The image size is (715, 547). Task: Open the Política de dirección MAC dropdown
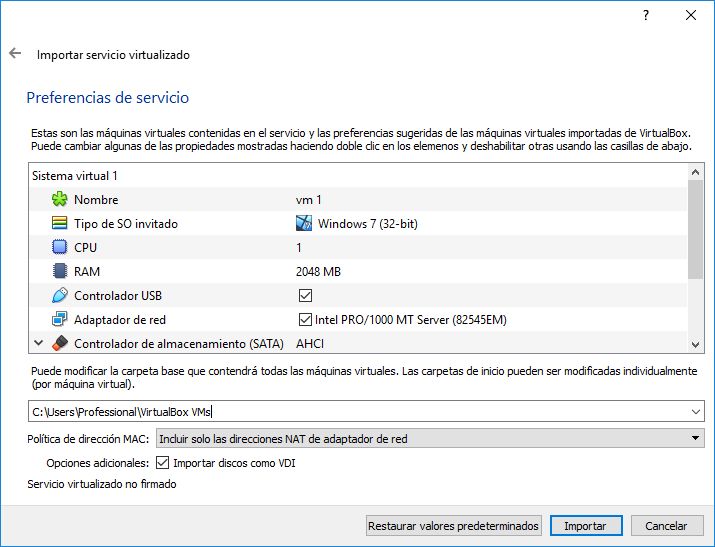[430, 439]
